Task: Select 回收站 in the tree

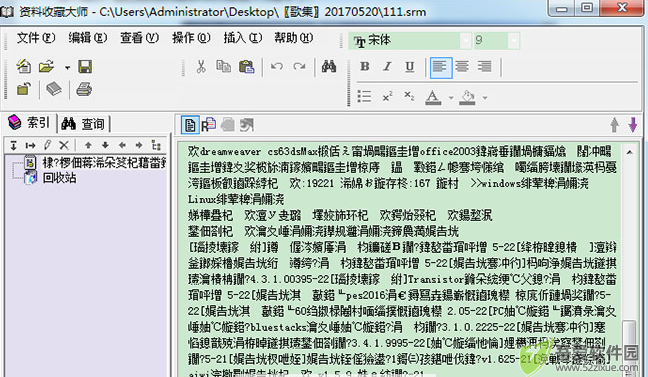Action: tap(59, 178)
